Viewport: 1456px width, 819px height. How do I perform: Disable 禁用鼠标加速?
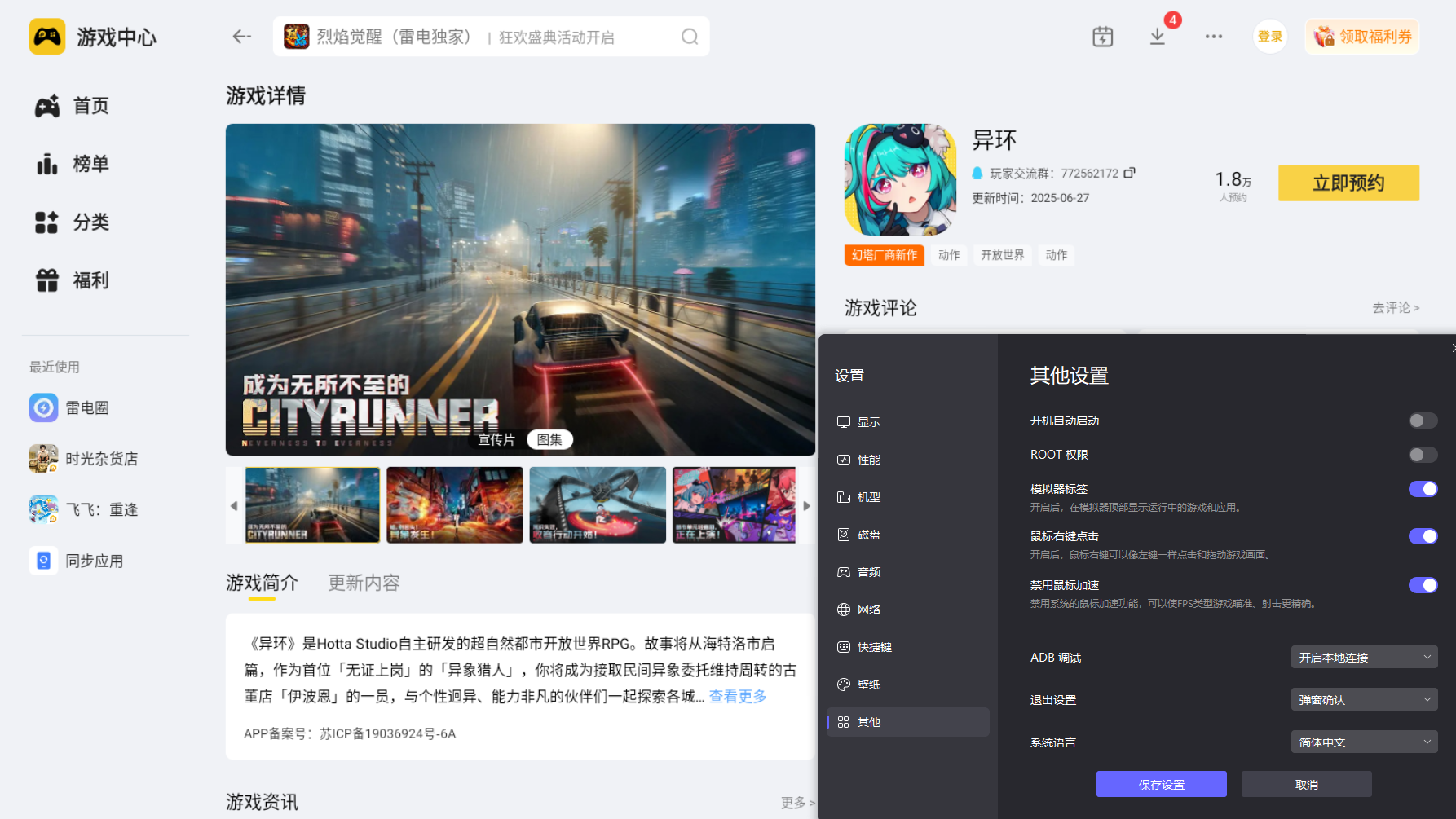1423,585
